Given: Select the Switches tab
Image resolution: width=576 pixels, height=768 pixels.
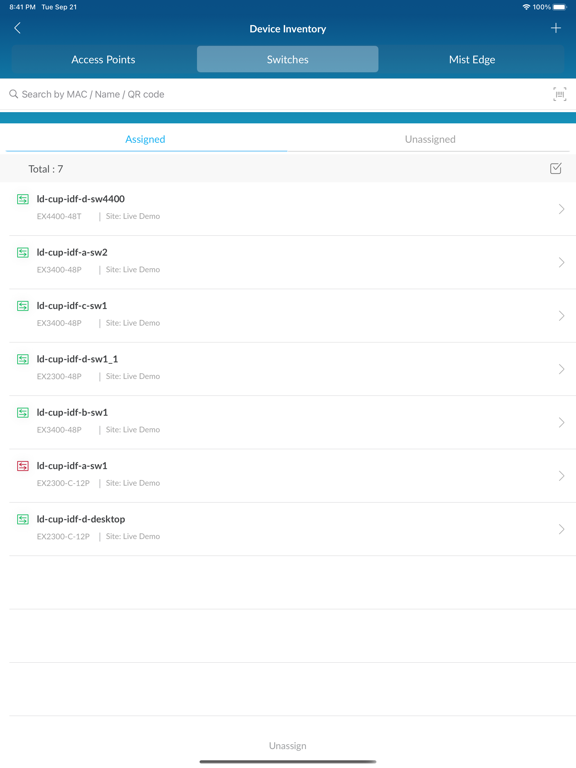Looking at the screenshot, I should coord(288,59).
